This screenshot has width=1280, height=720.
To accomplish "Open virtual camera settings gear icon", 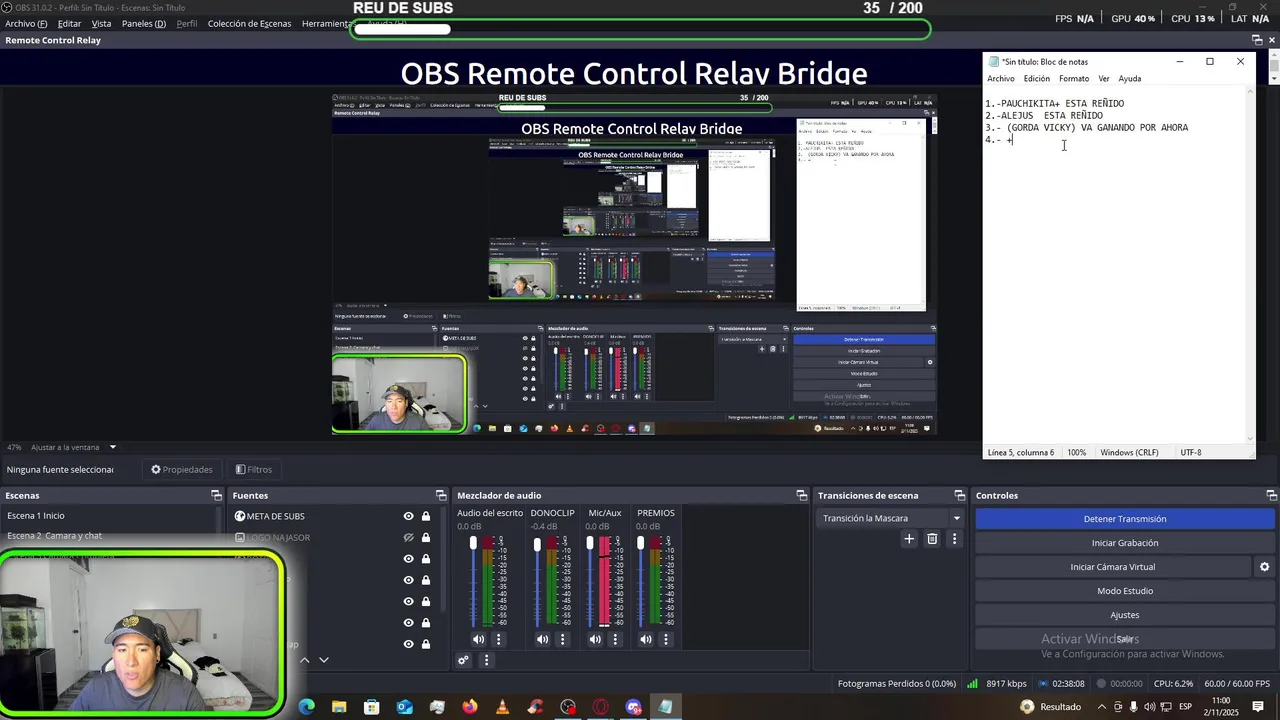I will tap(1264, 567).
